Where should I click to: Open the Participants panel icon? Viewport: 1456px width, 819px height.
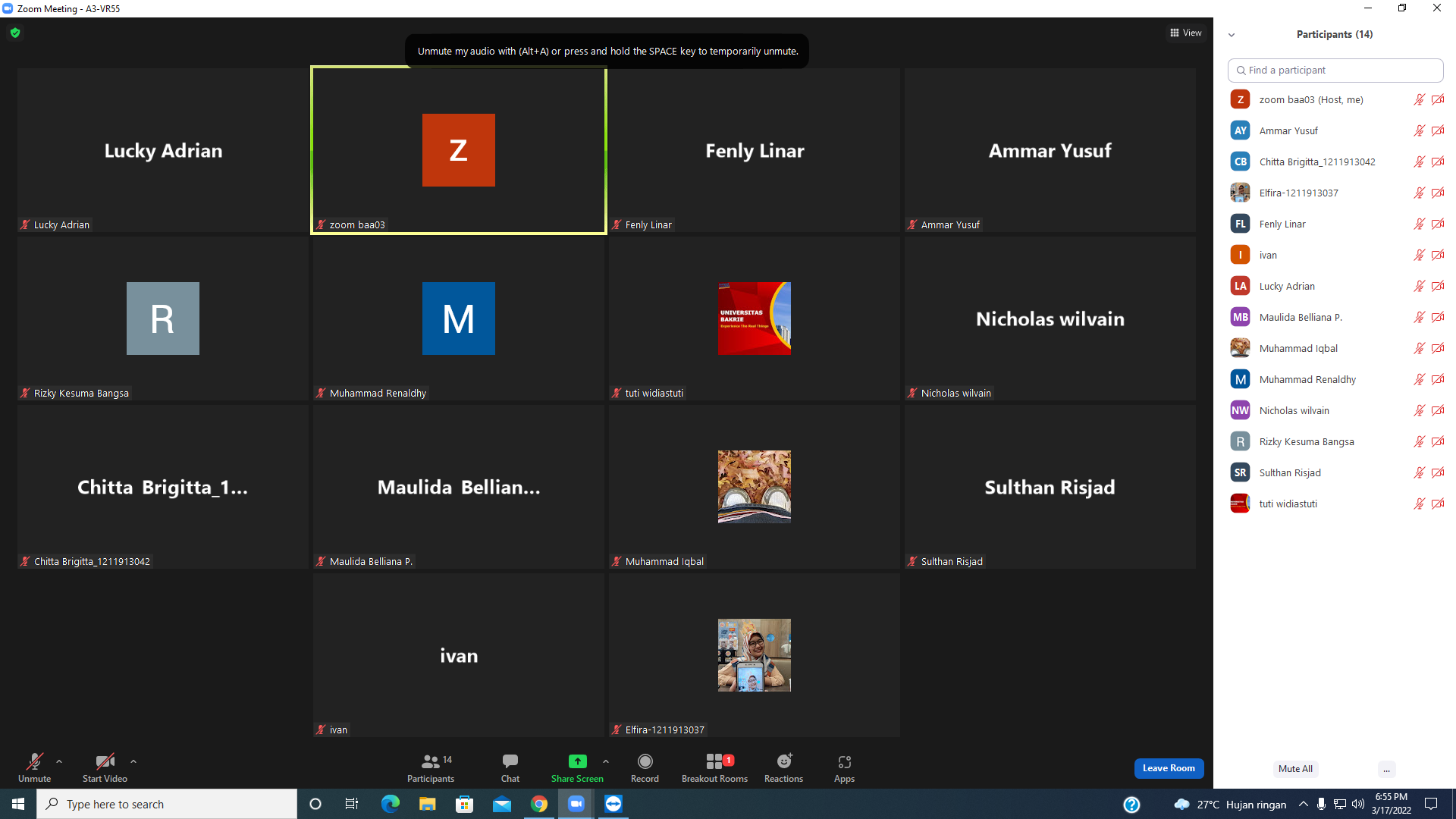tap(431, 761)
